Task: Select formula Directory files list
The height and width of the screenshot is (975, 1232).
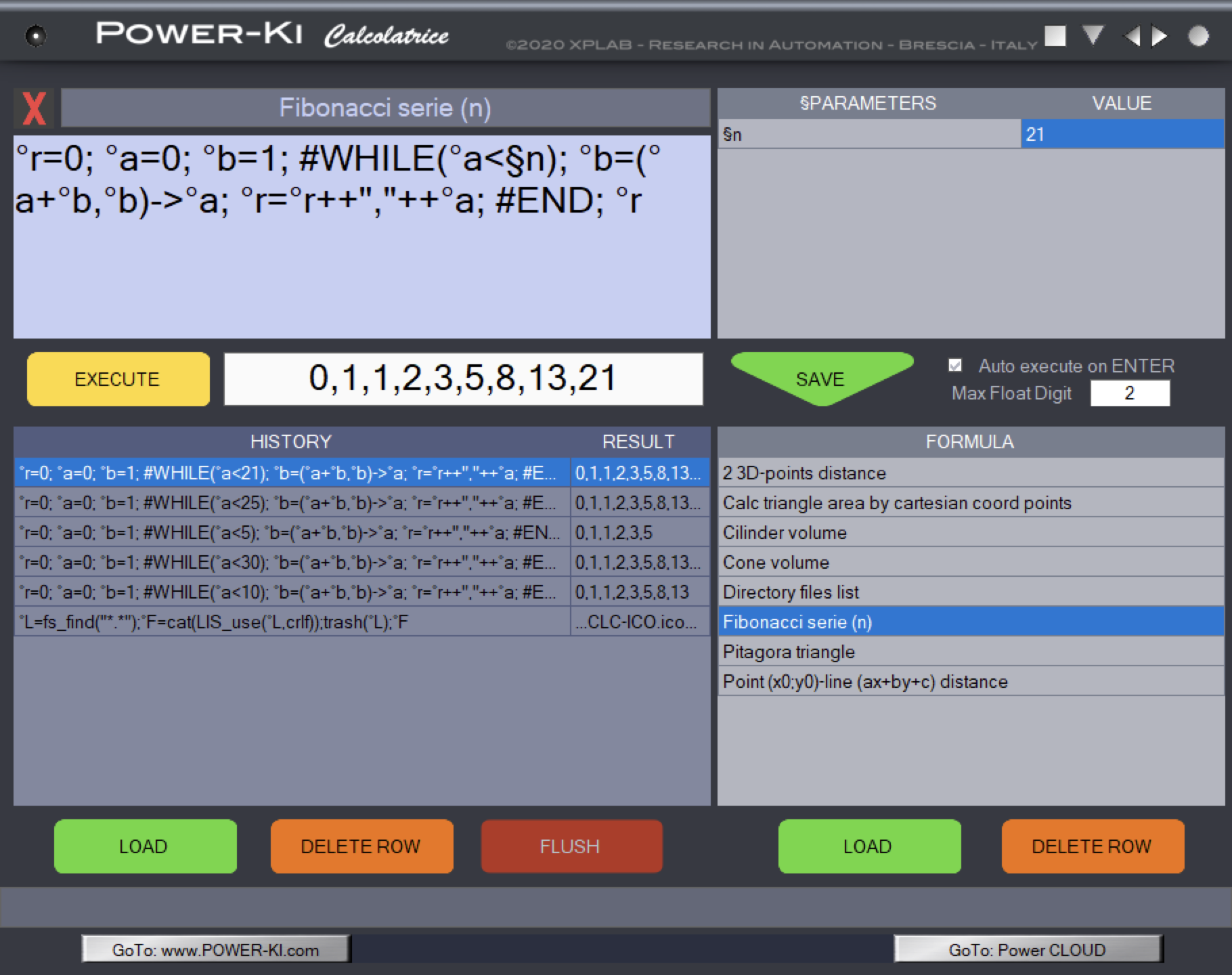Action: pos(971,592)
